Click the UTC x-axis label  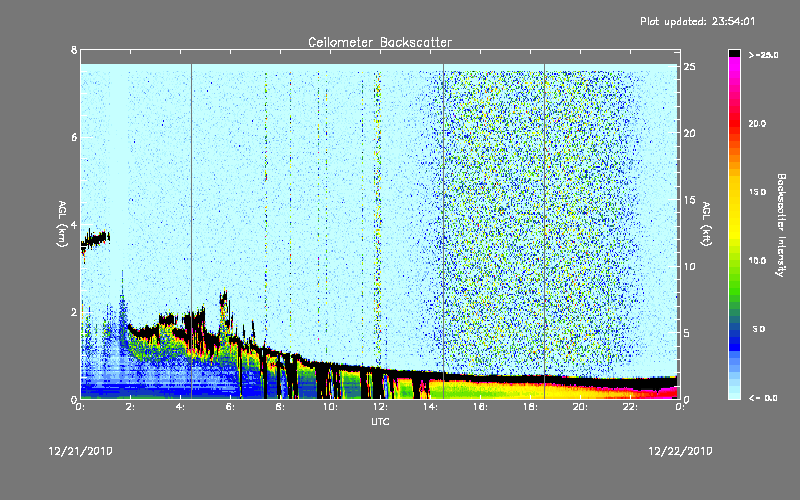[x=380, y=421]
